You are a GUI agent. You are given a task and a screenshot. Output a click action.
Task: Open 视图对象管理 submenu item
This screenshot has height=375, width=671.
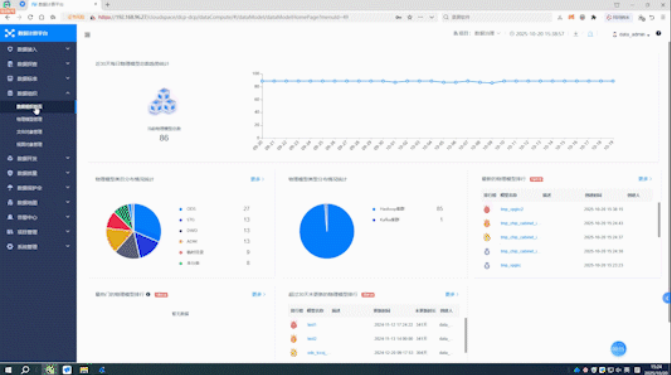point(29,144)
